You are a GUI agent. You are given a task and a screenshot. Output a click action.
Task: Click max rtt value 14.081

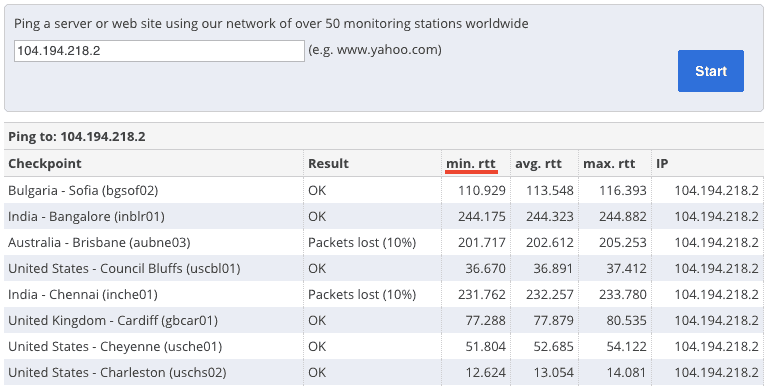pyautogui.click(x=626, y=372)
